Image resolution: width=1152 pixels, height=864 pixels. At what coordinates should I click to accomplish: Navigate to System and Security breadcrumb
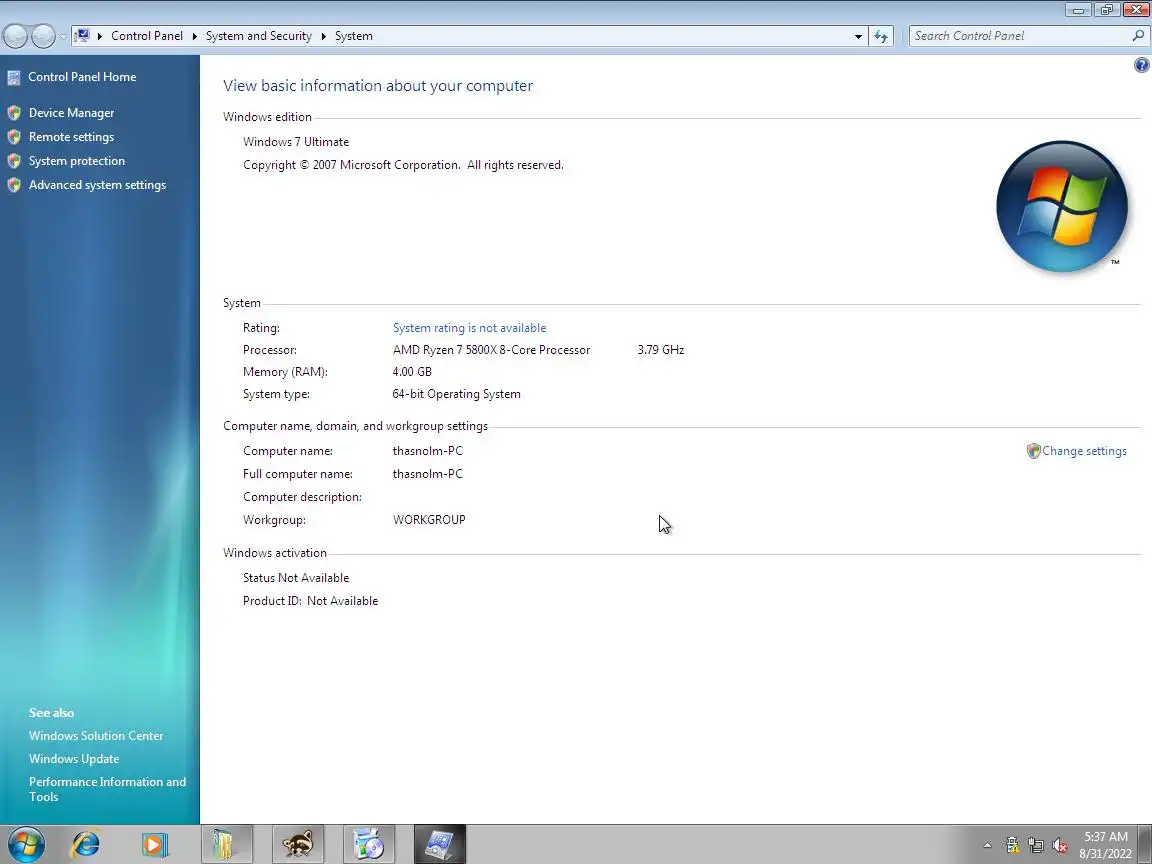coord(259,36)
